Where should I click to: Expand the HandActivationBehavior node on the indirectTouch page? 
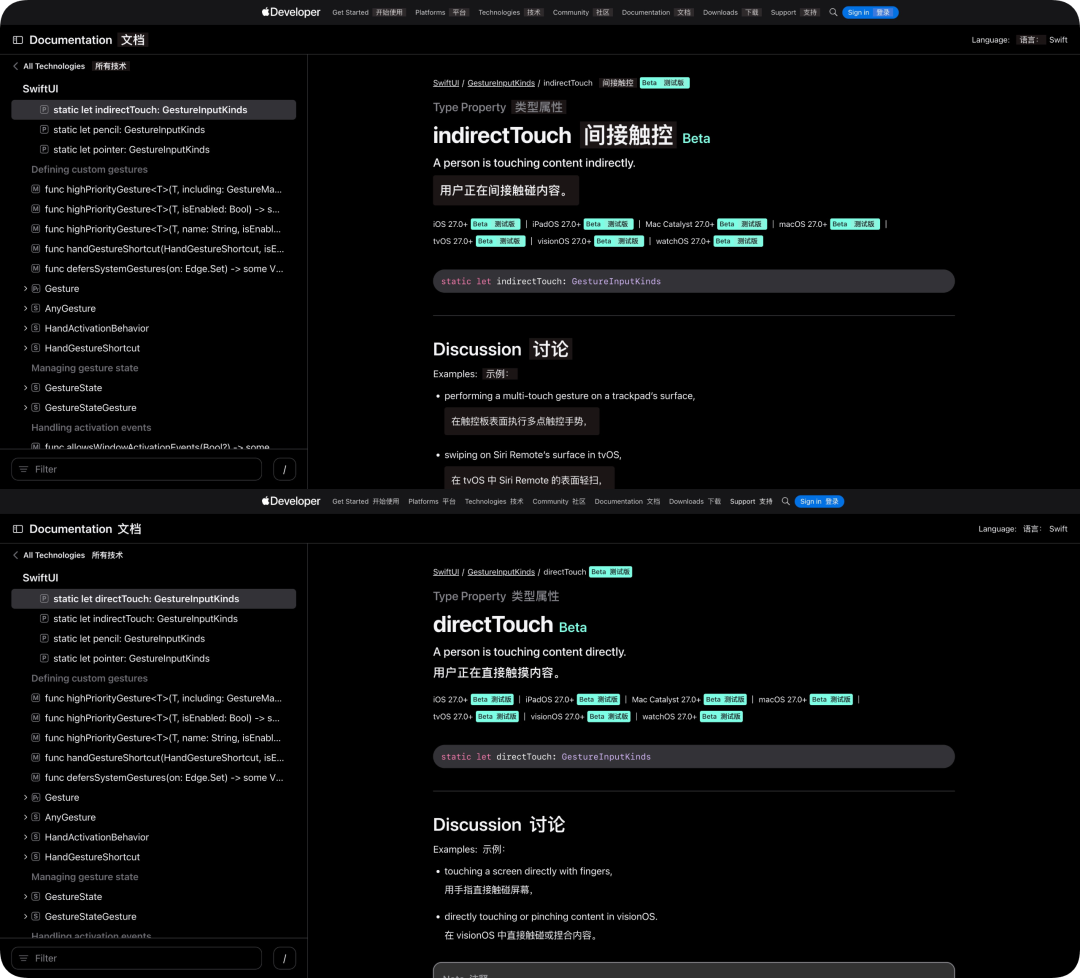click(x=25, y=329)
